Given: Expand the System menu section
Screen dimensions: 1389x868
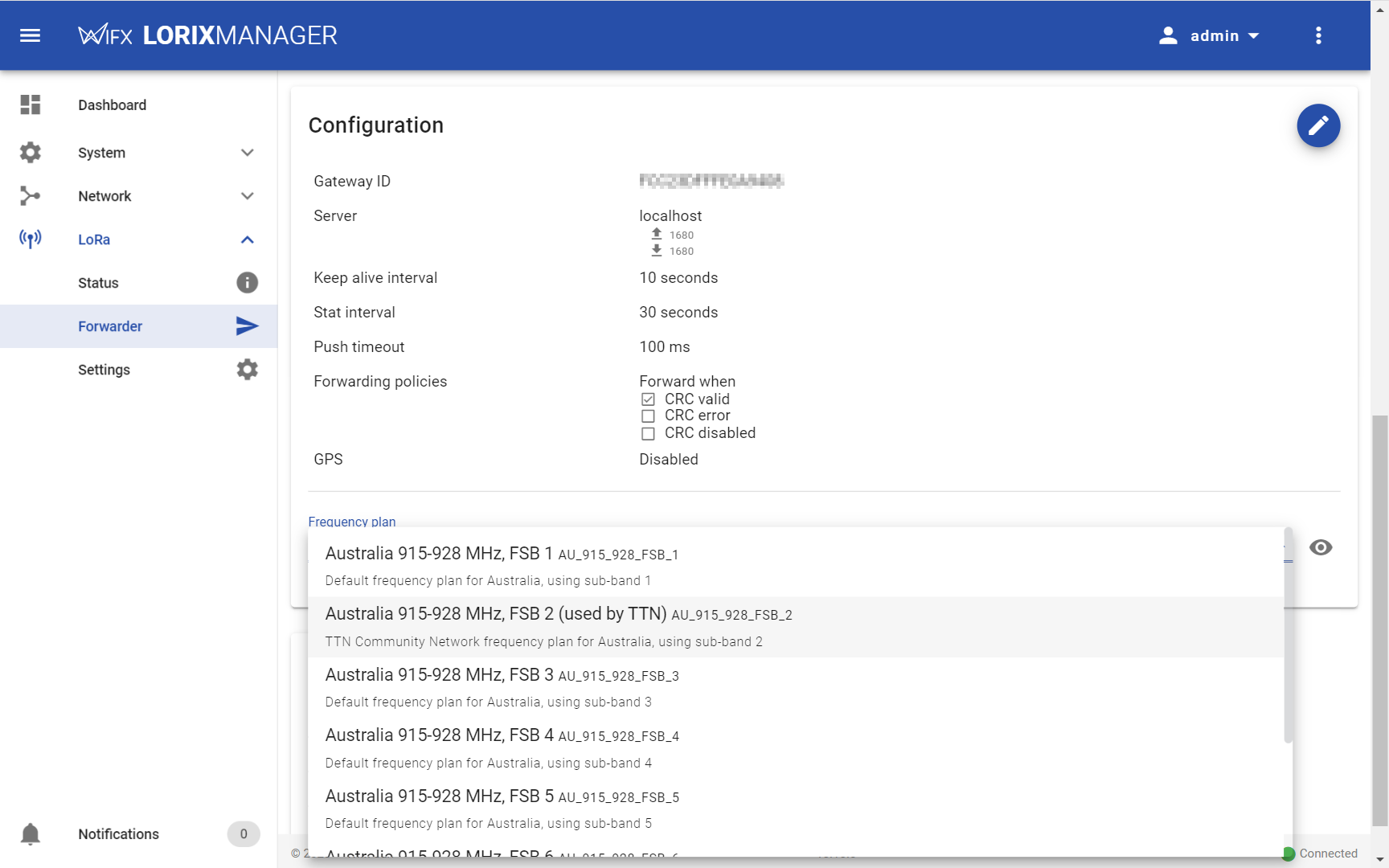Looking at the screenshot, I should (247, 153).
